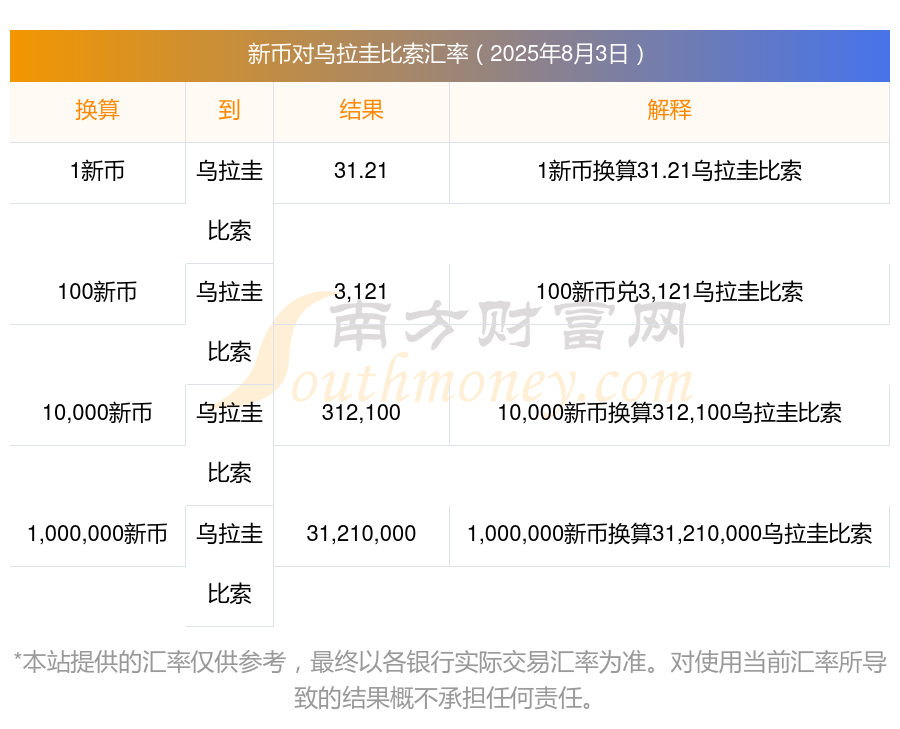Select the 结果 column header
The width and height of the screenshot is (900, 729).
click(x=361, y=110)
